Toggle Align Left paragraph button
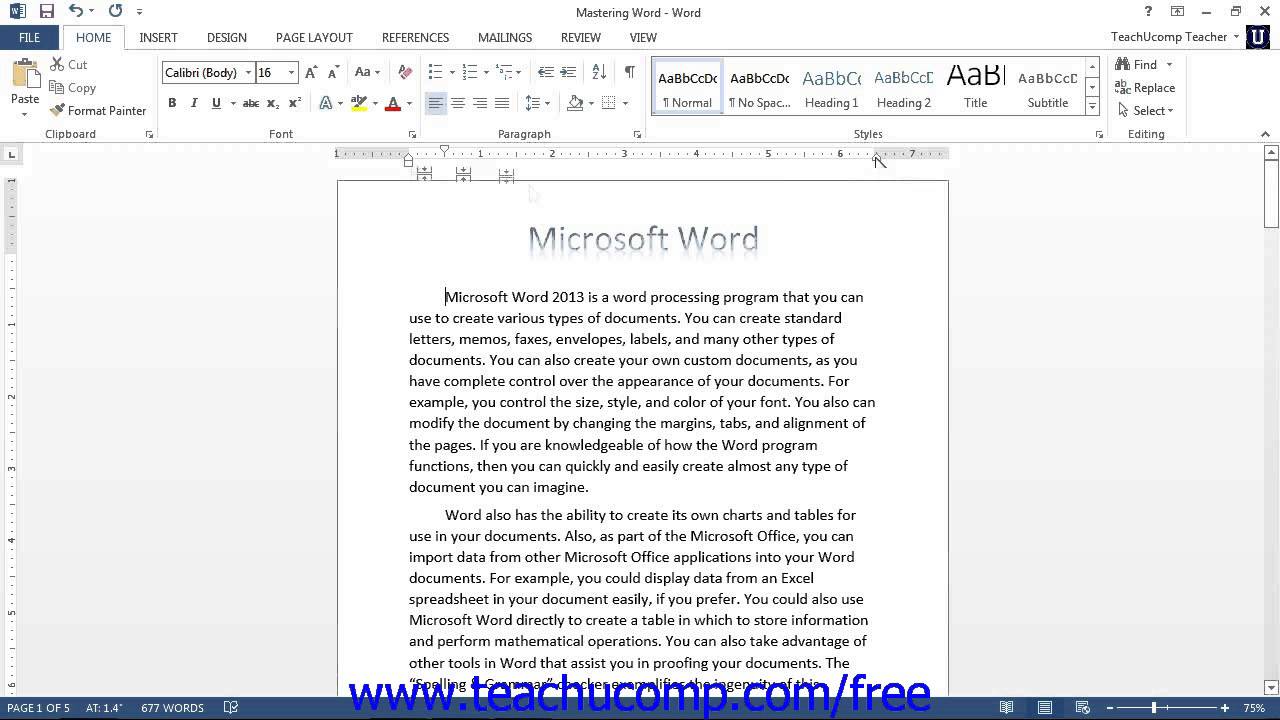The width and height of the screenshot is (1280, 720). pos(436,103)
